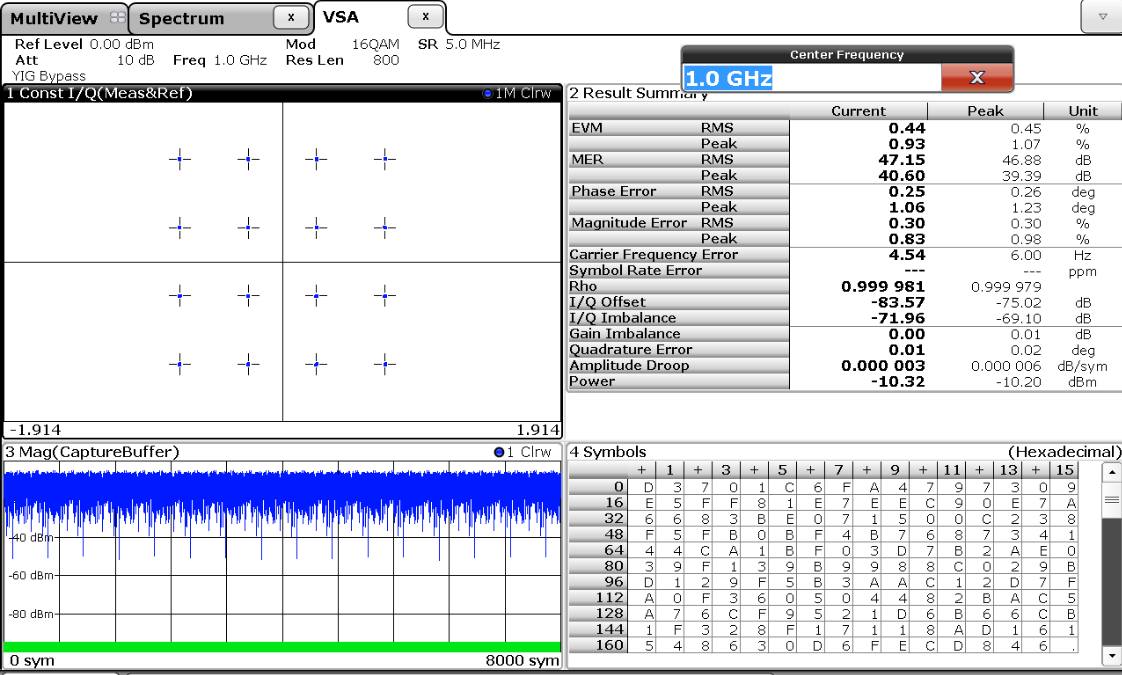The height and width of the screenshot is (675, 1122).
Task: Click the (Hexadecimal) format label
Action: 1064,452
